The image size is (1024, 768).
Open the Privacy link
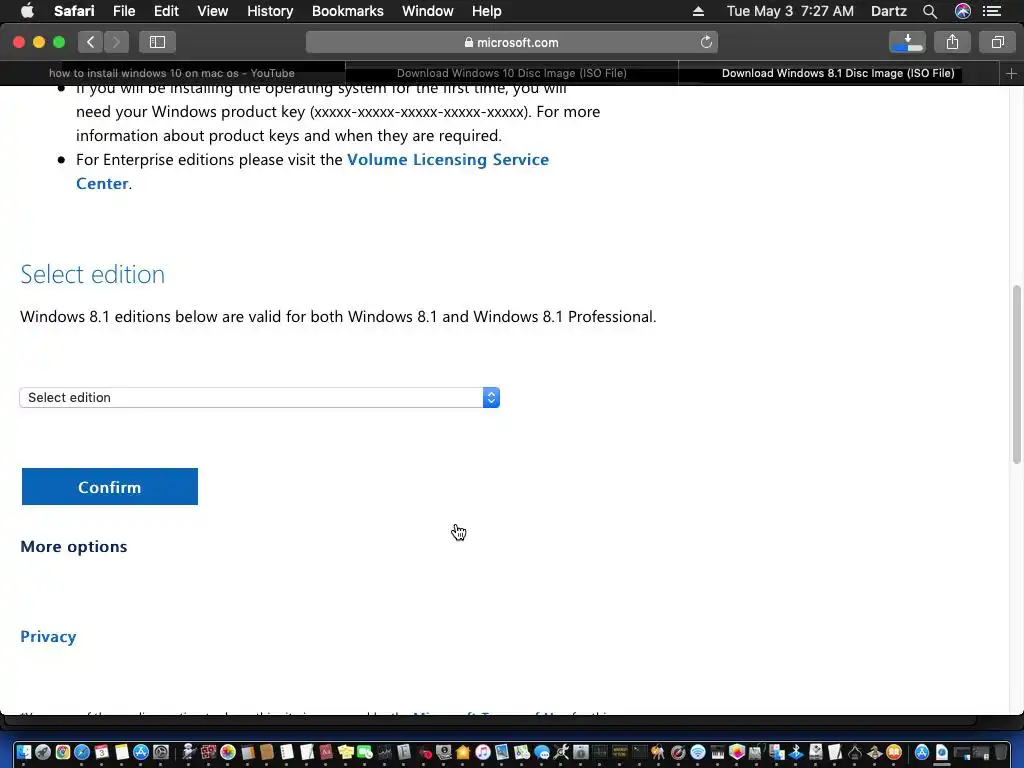pos(48,636)
